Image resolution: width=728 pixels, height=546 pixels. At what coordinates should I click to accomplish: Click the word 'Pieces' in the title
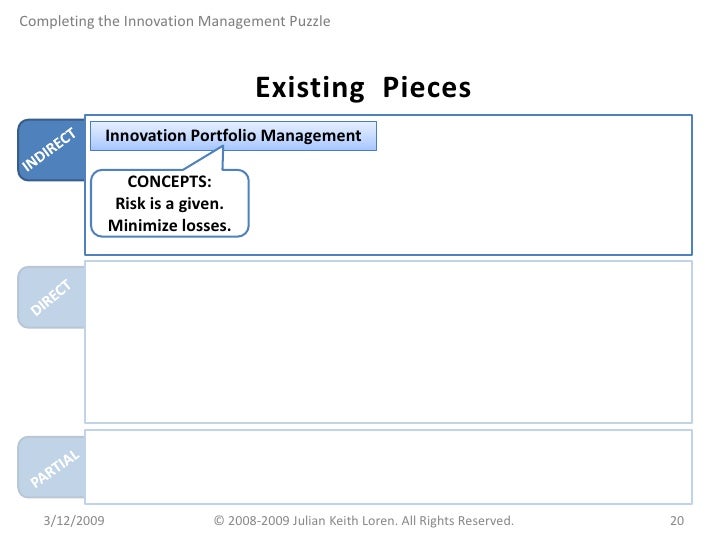[x=428, y=88]
